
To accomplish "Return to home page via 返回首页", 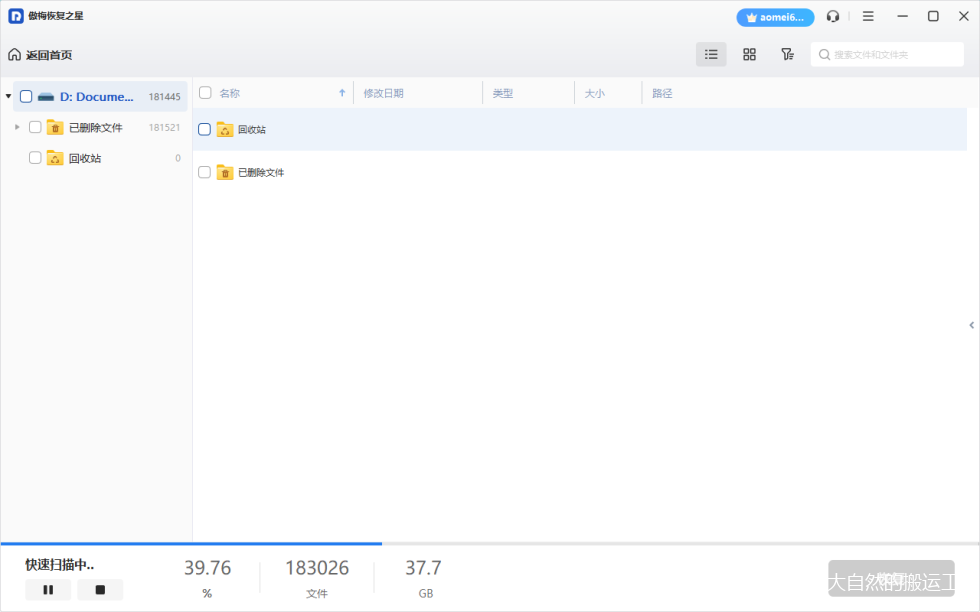I will 40,55.
